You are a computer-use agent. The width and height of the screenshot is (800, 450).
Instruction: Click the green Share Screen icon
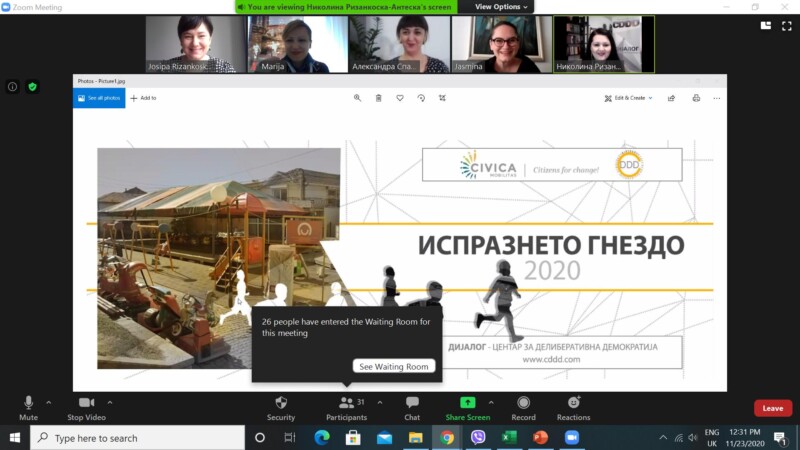click(x=467, y=403)
